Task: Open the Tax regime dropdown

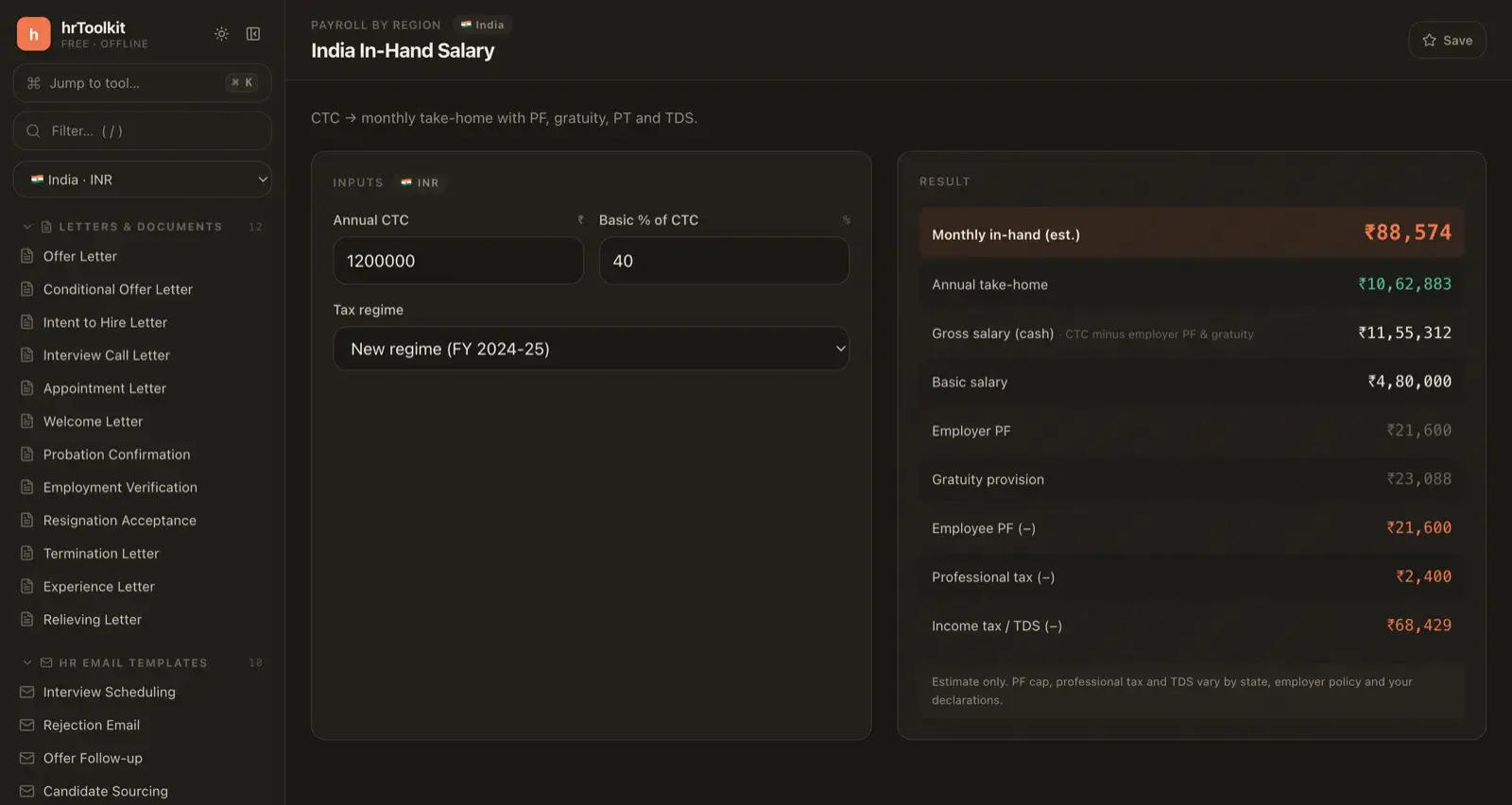Action: tap(592, 349)
